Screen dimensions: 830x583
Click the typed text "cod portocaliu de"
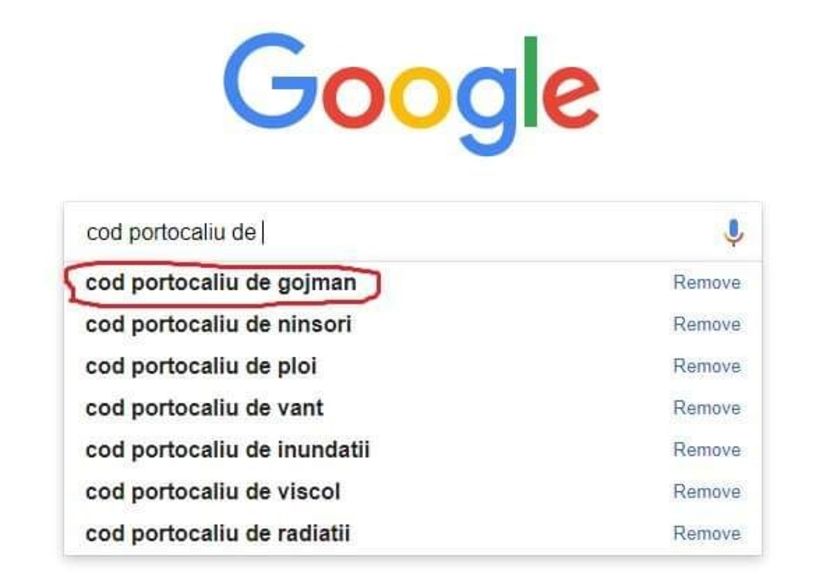click(170, 233)
